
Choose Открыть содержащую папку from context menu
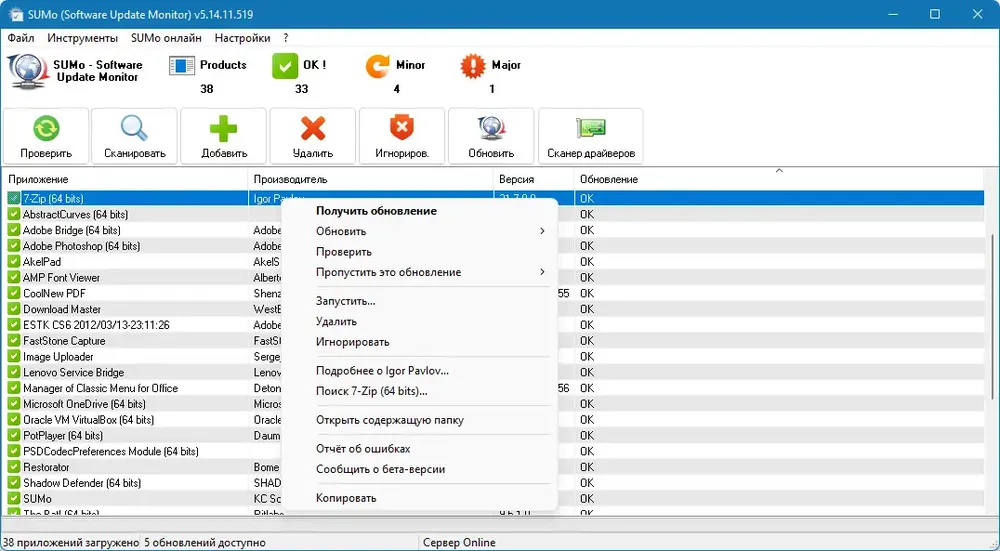(x=390, y=420)
